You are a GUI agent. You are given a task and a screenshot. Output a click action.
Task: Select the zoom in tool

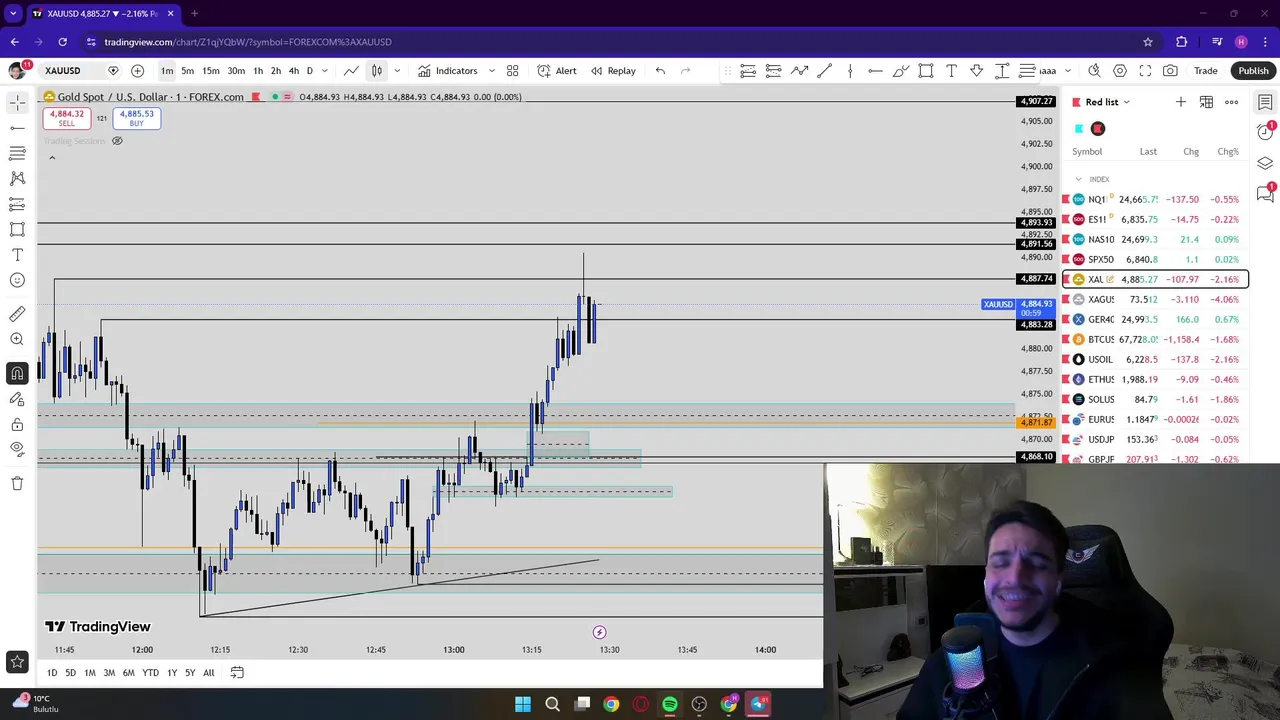click(17, 339)
